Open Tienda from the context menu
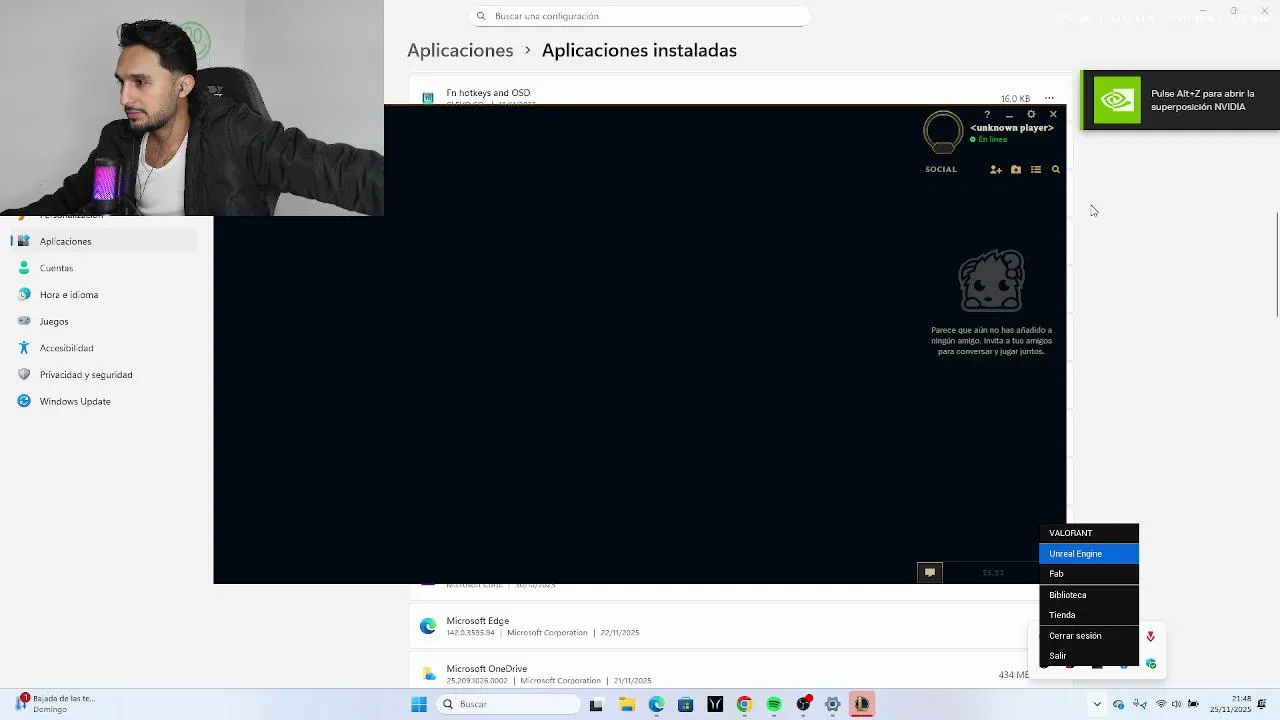The height and width of the screenshot is (720, 1280). point(1089,615)
